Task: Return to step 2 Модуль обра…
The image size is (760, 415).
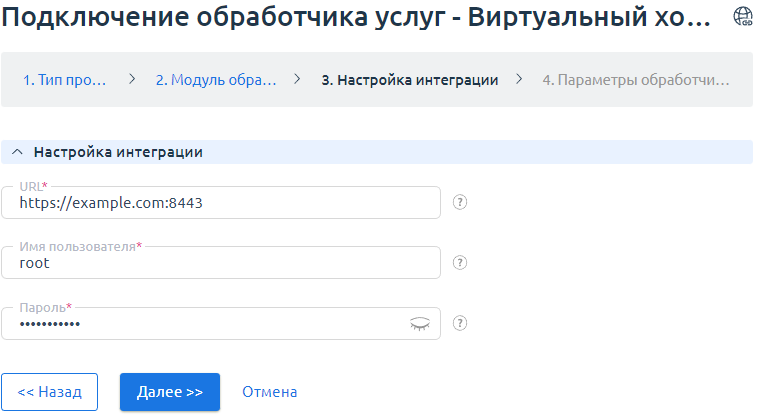Action: (215, 80)
